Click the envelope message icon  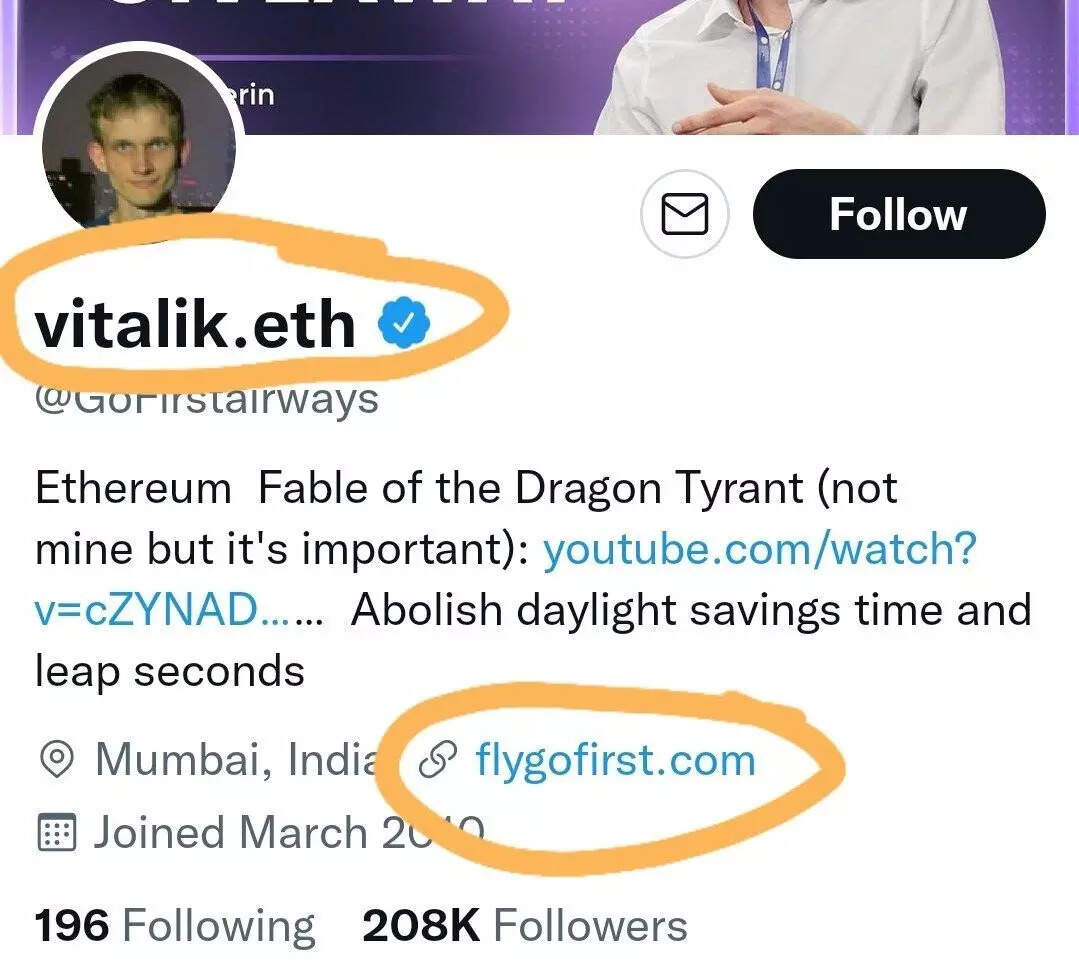[685, 214]
